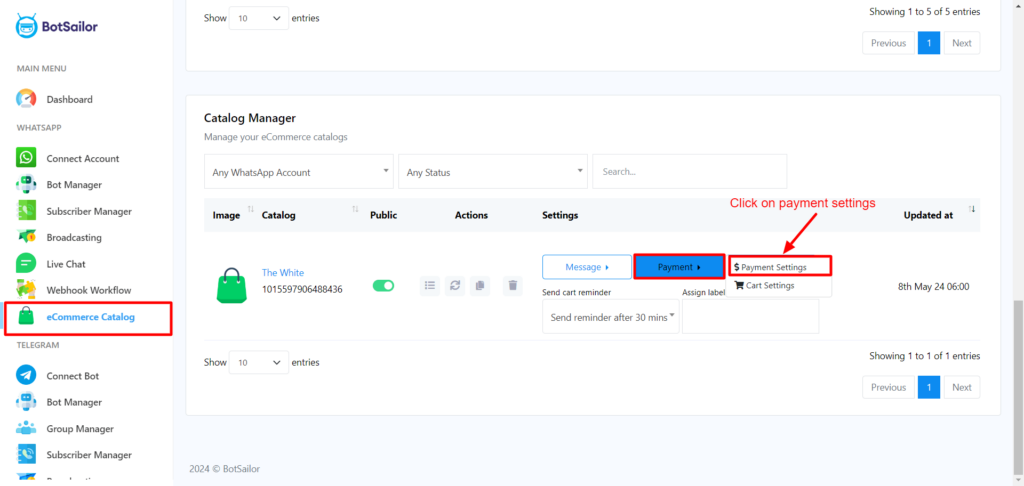The height and width of the screenshot is (486, 1024).
Task: Go to eCommerce Catalog menu item
Action: [90, 317]
